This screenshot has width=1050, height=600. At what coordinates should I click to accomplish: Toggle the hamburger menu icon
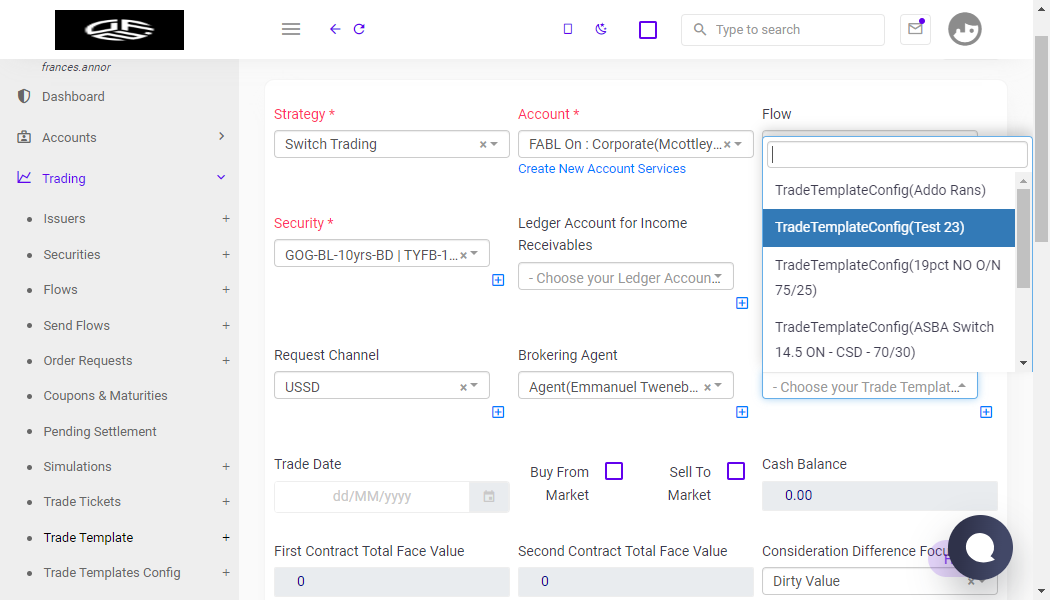pos(291,29)
